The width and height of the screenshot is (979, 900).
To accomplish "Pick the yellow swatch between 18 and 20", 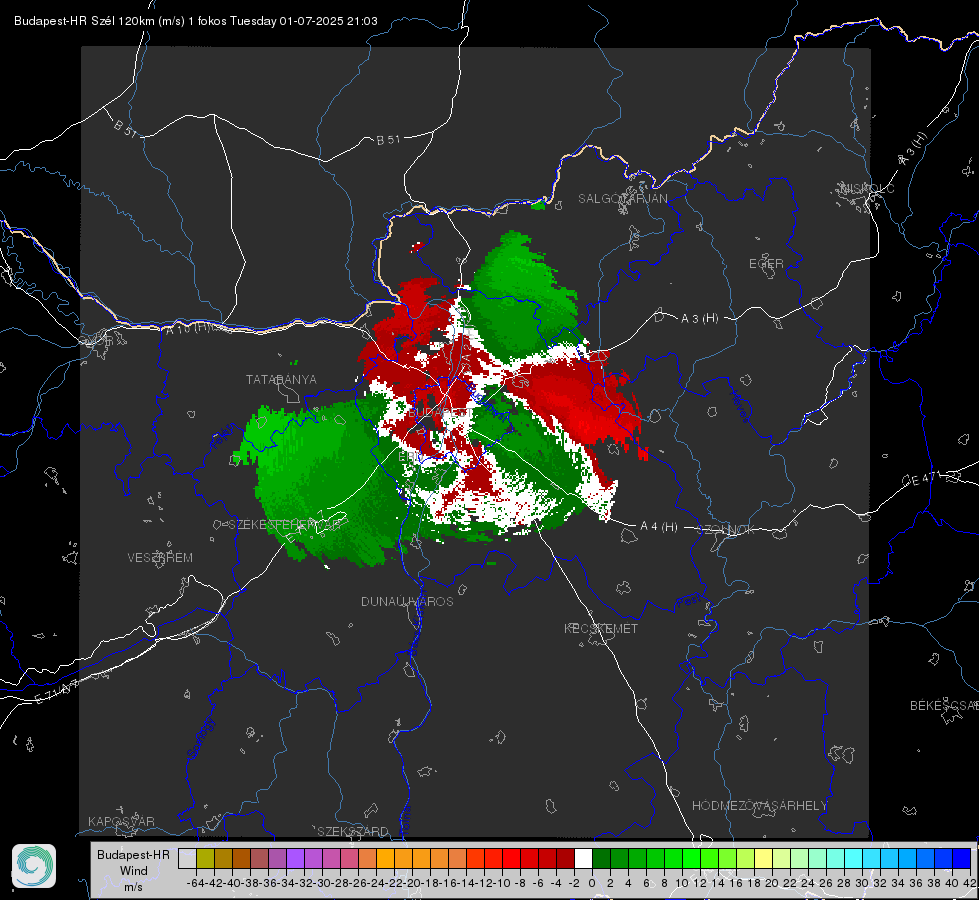I will (763, 859).
